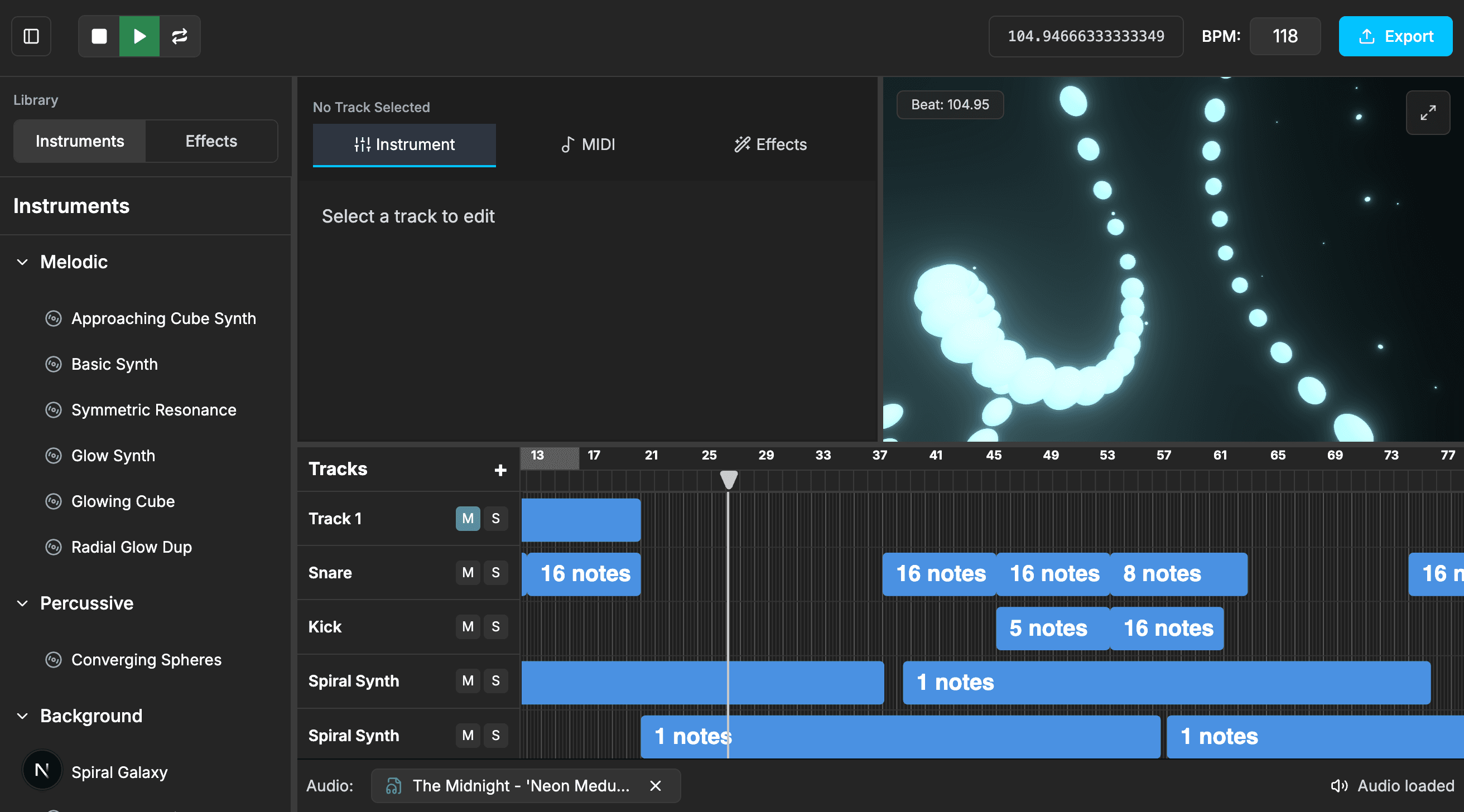Select Spiral Galaxy background item
The image size is (1464, 812).
(119, 772)
